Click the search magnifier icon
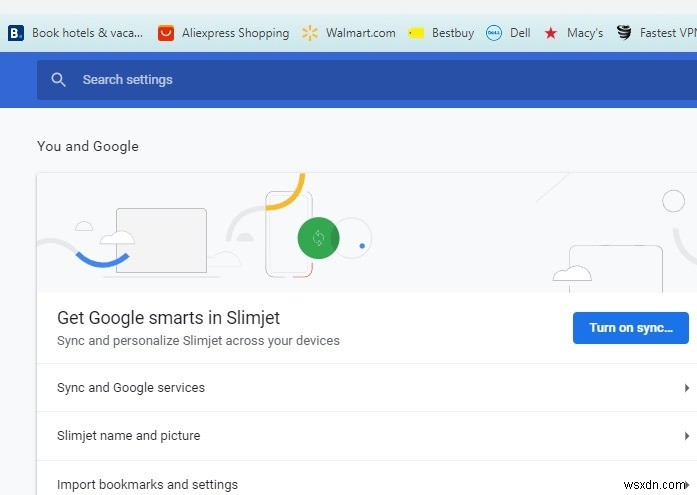The width and height of the screenshot is (697, 495). click(x=58, y=80)
